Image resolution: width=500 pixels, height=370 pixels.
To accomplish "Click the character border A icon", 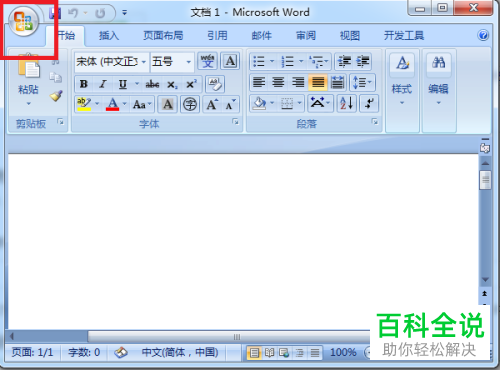I will [230, 61].
